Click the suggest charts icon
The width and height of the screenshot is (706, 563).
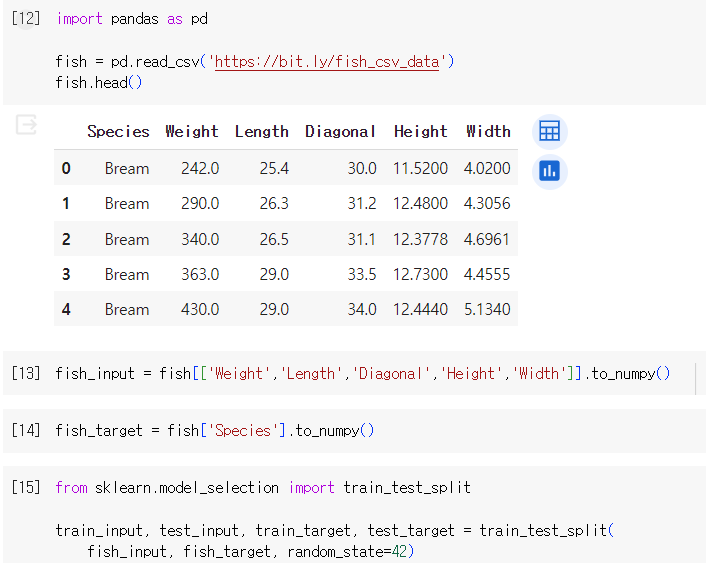(549, 171)
